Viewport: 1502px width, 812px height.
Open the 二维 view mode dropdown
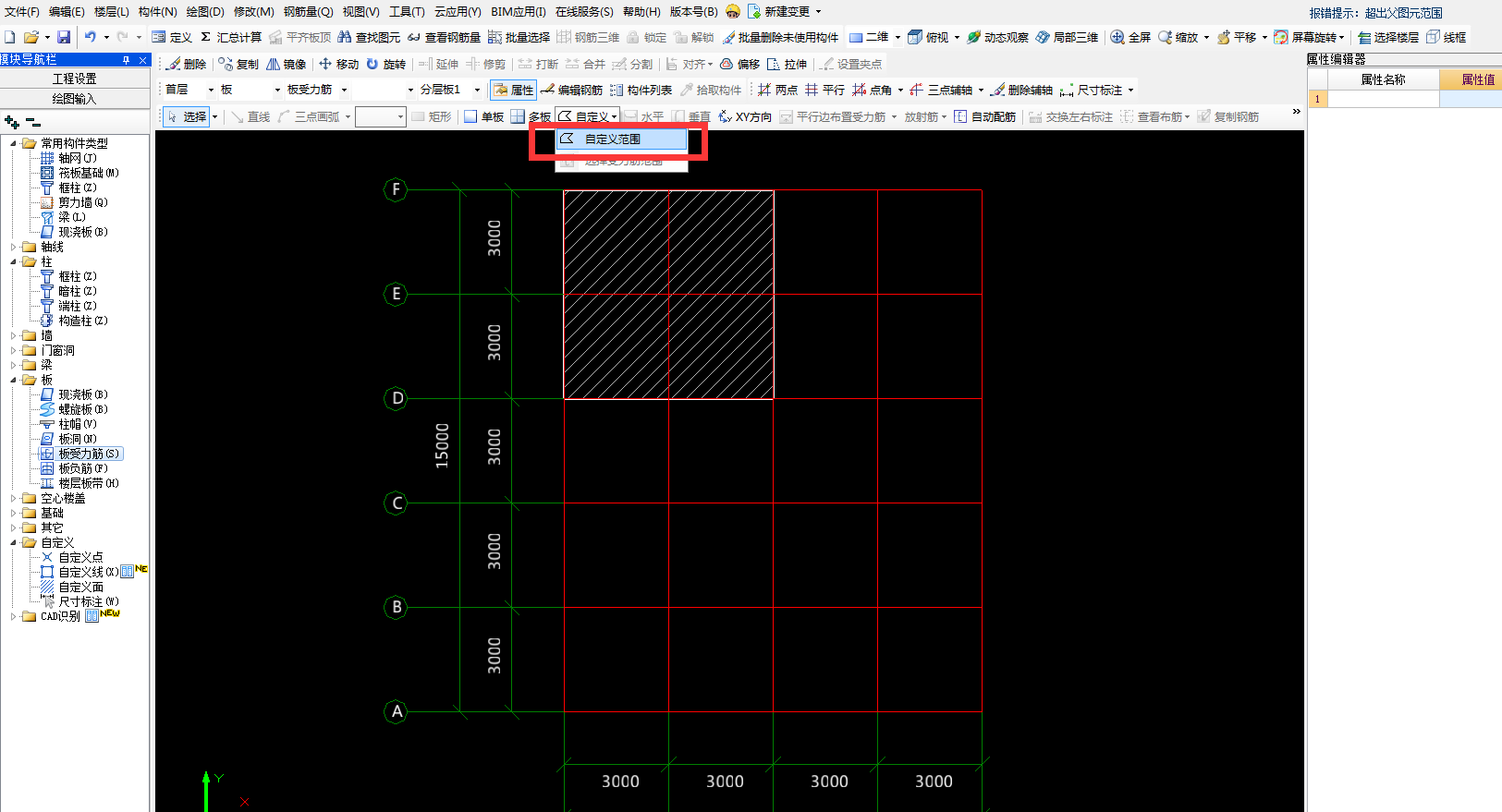[x=898, y=37]
